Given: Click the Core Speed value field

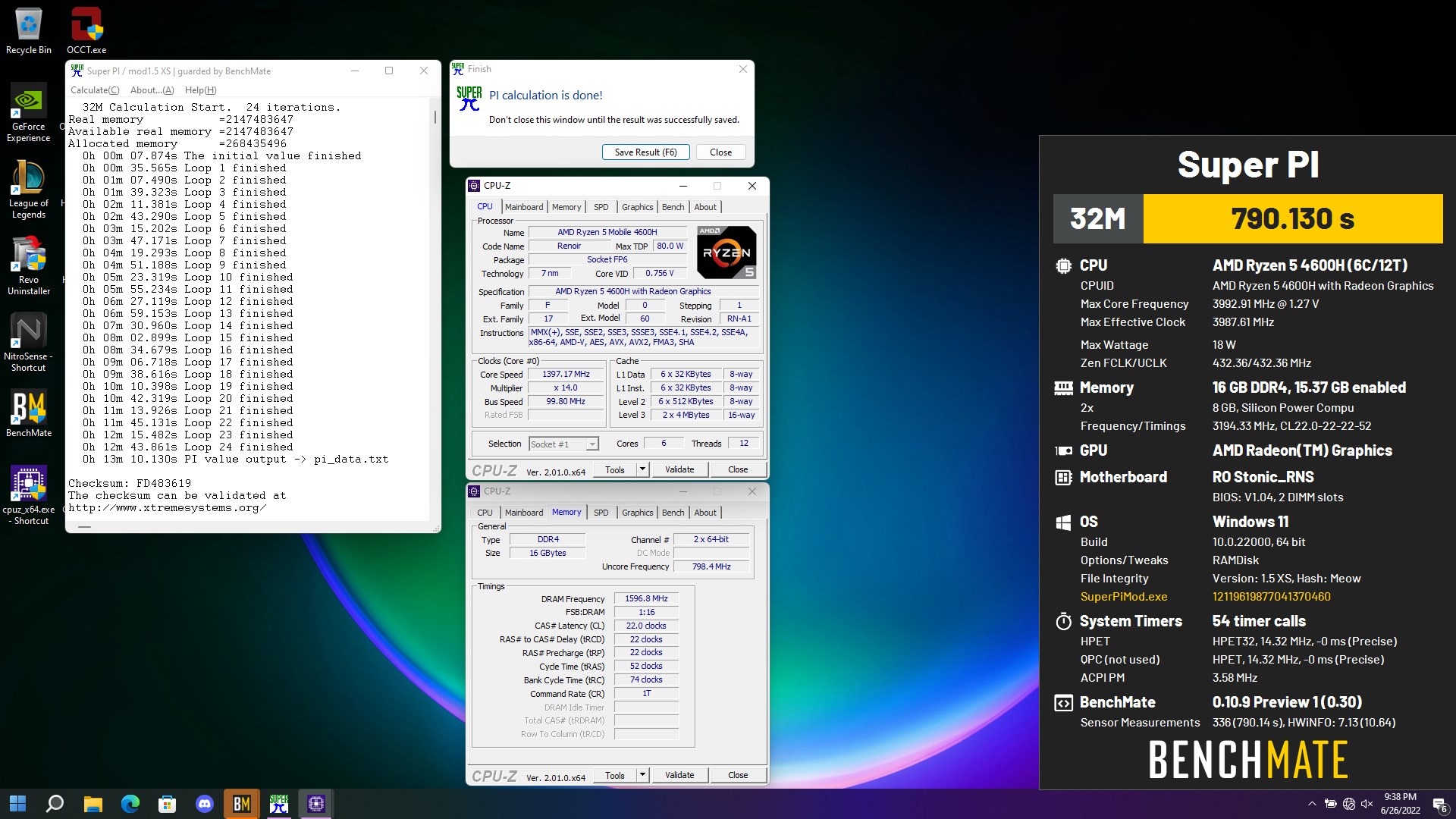Looking at the screenshot, I should click(x=566, y=374).
